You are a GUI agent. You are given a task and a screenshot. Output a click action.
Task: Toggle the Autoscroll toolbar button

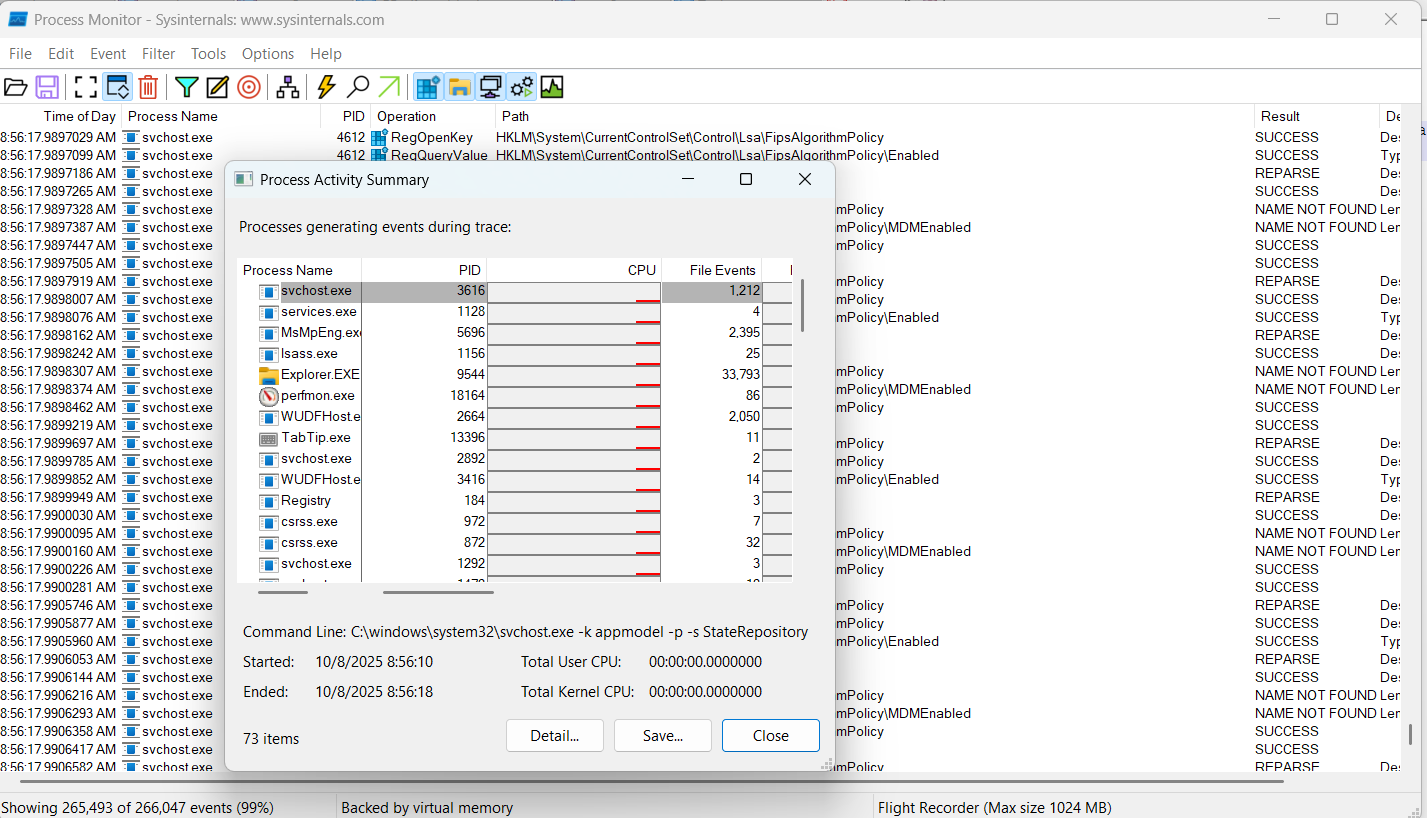(x=117, y=87)
